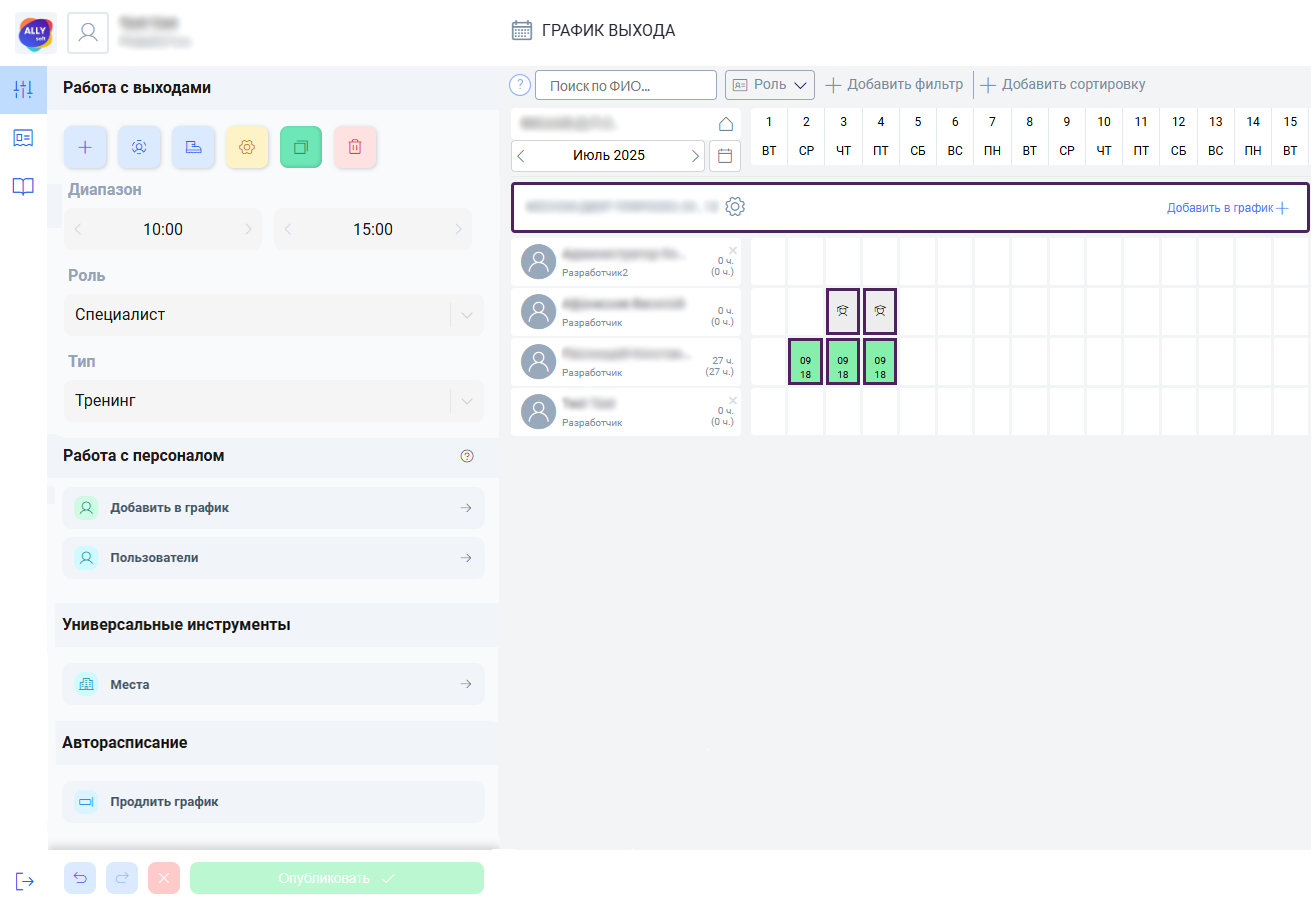The width and height of the screenshot is (1311, 906).
Task: Increase the 10:00 start time
Action: (x=249, y=229)
